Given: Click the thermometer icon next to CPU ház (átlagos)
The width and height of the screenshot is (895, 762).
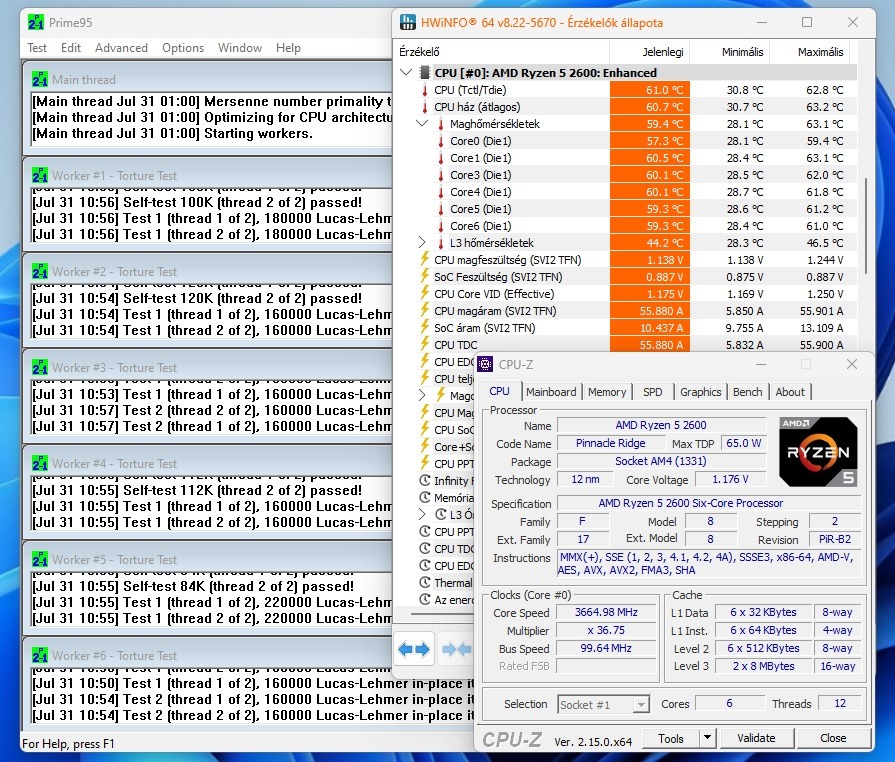Looking at the screenshot, I should click(425, 107).
